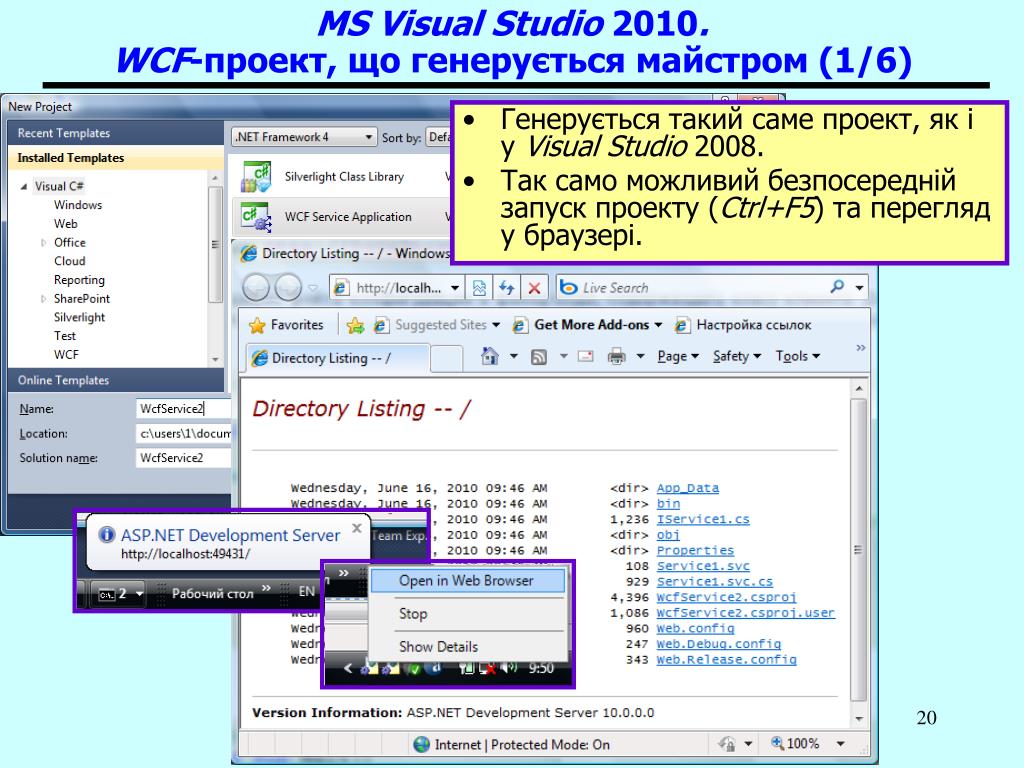This screenshot has height=768, width=1024.
Task: Click the Suggested Sites favorites link
Action: click(x=437, y=325)
